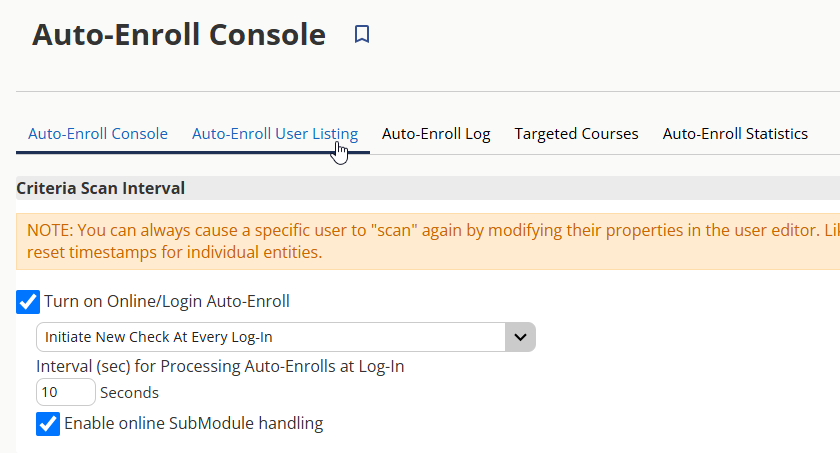Screen dimensions: 840x453
Task: View the Auto-Enroll Statistics tab
Action: [735, 133]
